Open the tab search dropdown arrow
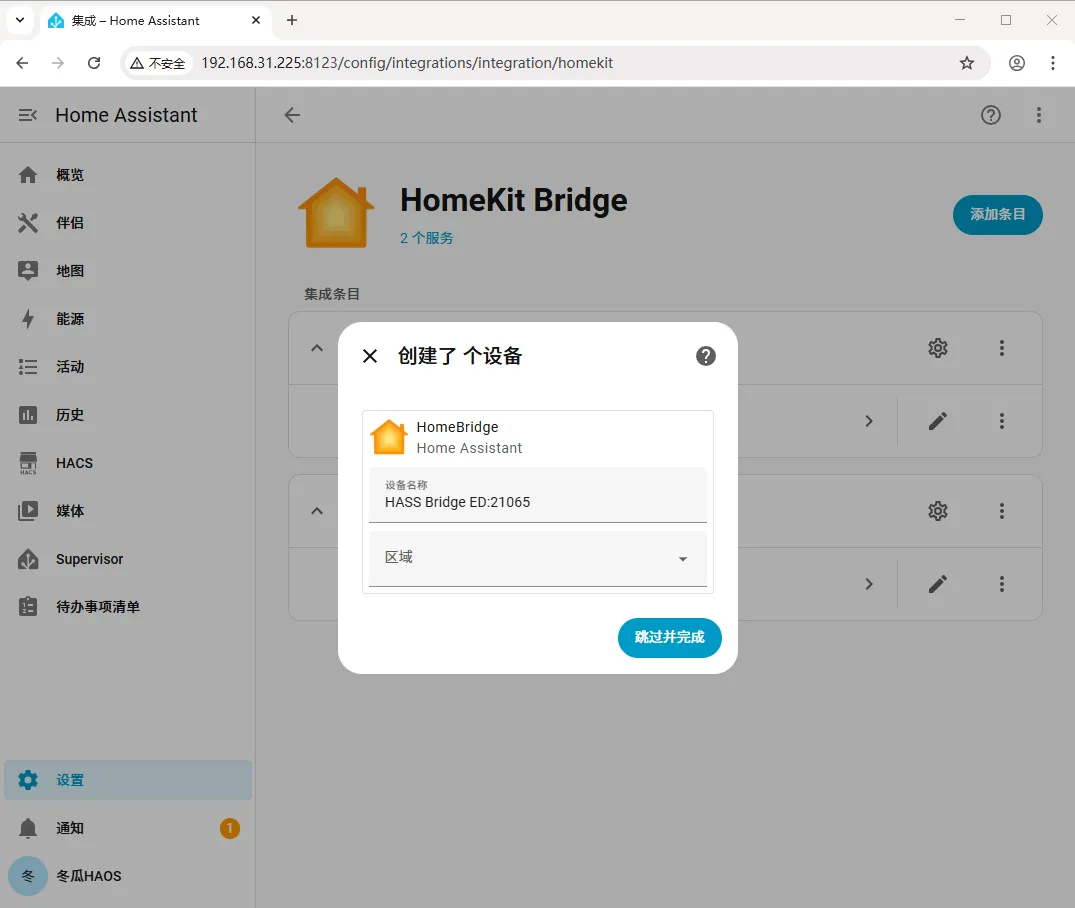The width and height of the screenshot is (1075, 908). [x=20, y=21]
